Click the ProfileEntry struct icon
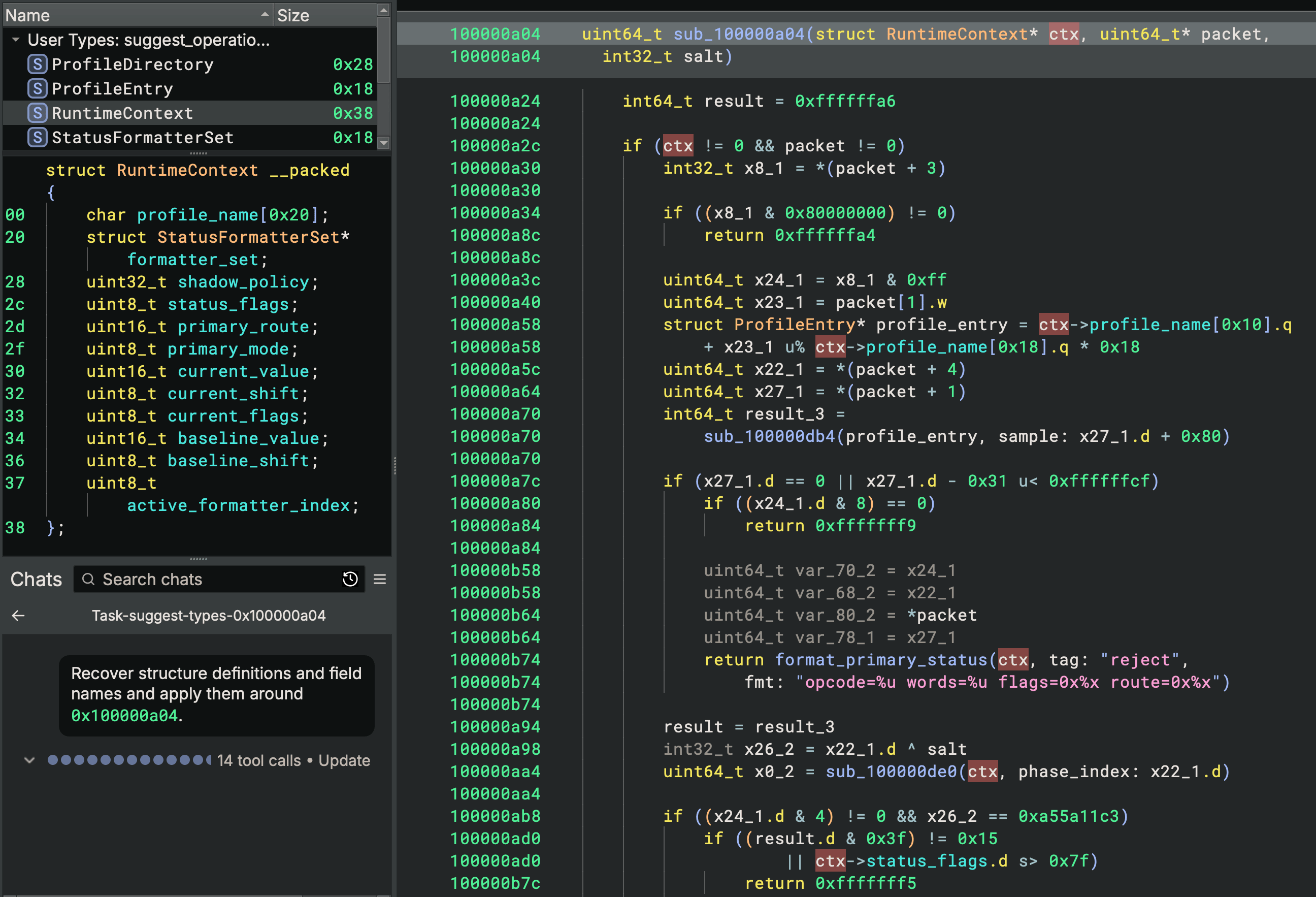The width and height of the screenshot is (1316, 897). (38, 88)
